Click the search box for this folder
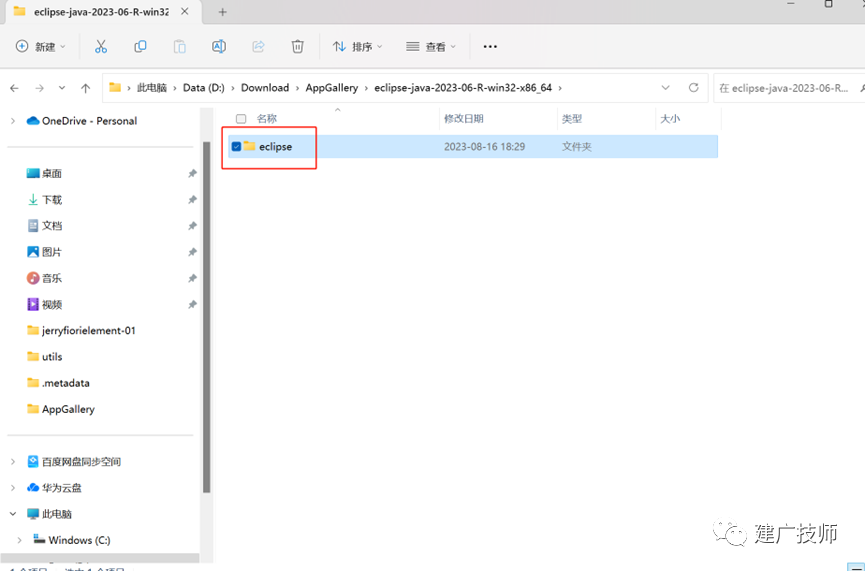The width and height of the screenshot is (865, 571). 789,88
